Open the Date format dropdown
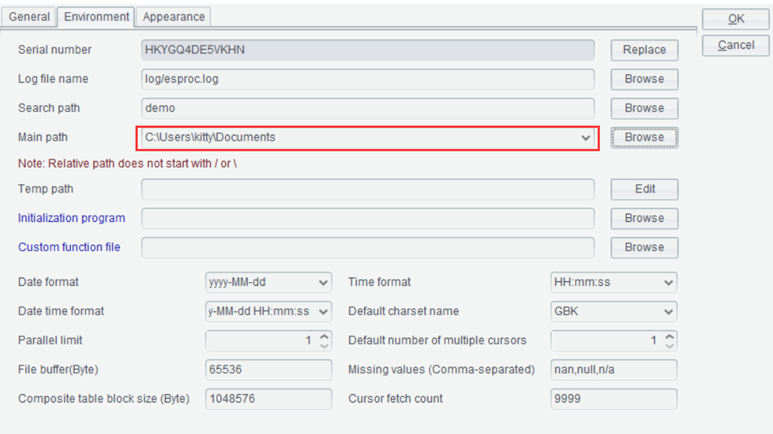Screen dimensions: 773x434 323,283
